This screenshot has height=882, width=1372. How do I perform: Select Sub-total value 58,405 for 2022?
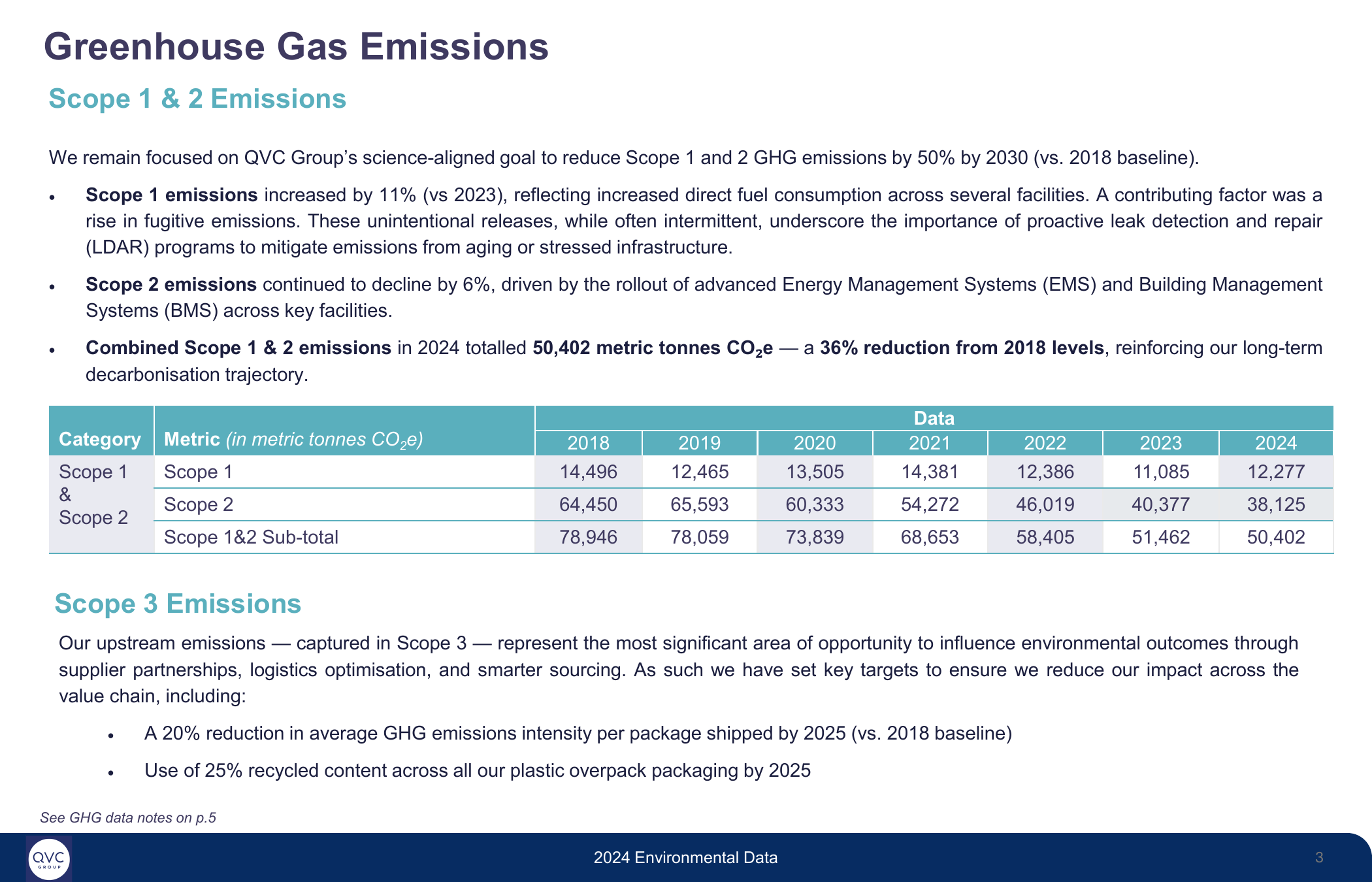1045,537
